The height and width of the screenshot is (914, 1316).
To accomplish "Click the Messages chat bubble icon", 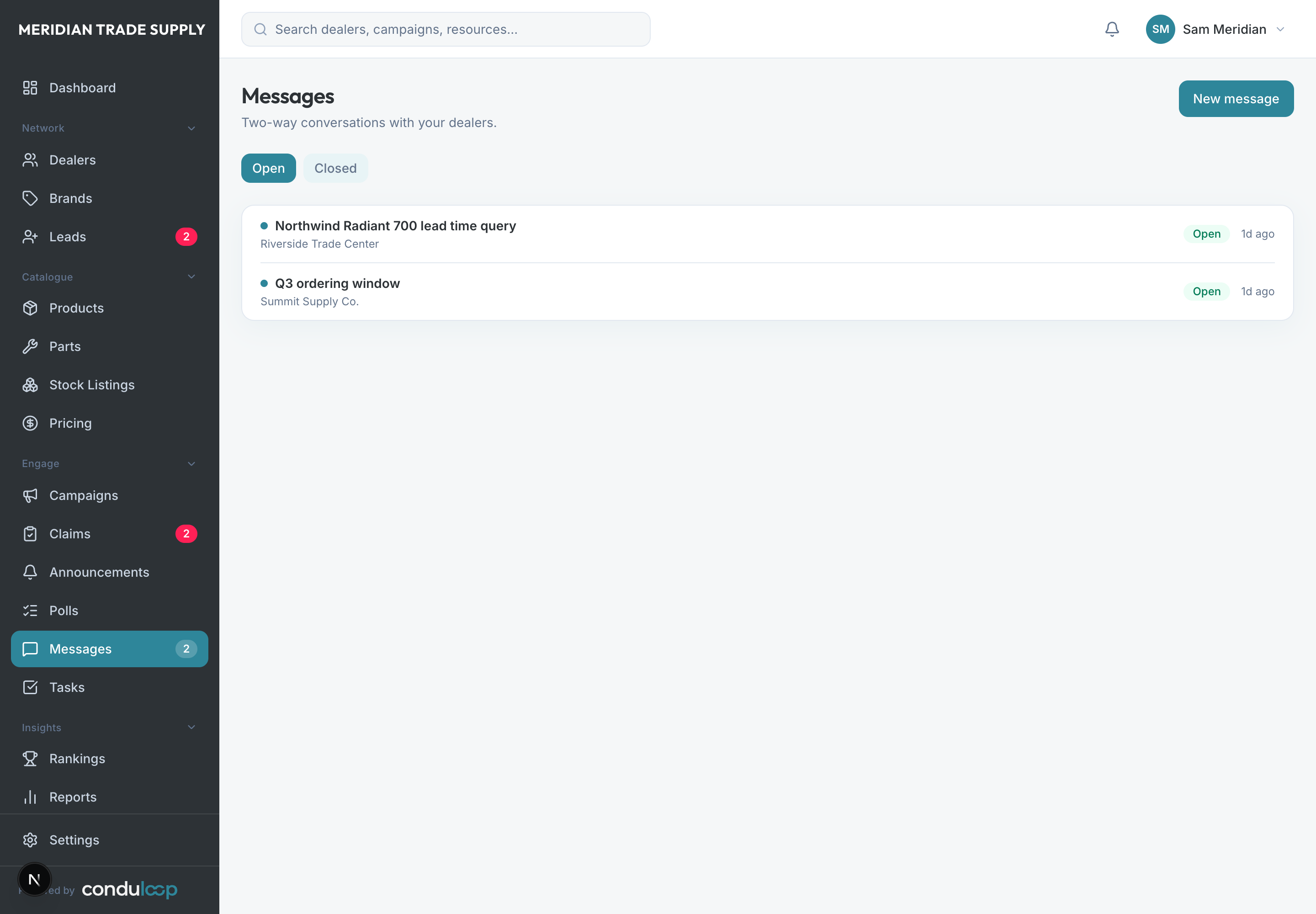I will [30, 649].
